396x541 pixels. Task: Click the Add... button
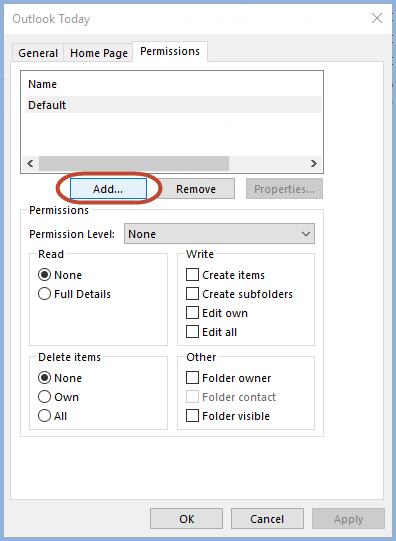click(x=108, y=189)
